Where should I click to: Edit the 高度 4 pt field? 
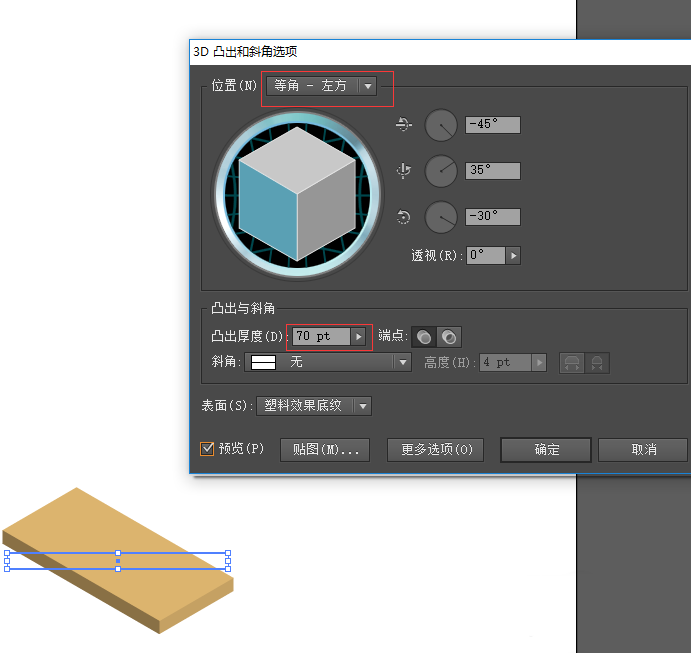505,363
